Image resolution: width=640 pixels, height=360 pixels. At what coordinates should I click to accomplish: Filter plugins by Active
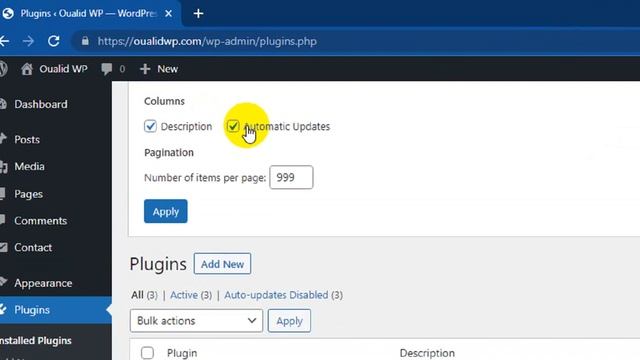pos(184,295)
